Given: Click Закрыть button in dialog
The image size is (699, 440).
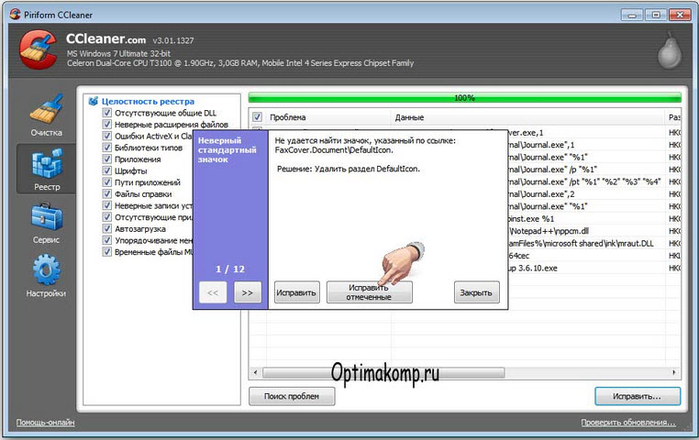Looking at the screenshot, I should (477, 292).
